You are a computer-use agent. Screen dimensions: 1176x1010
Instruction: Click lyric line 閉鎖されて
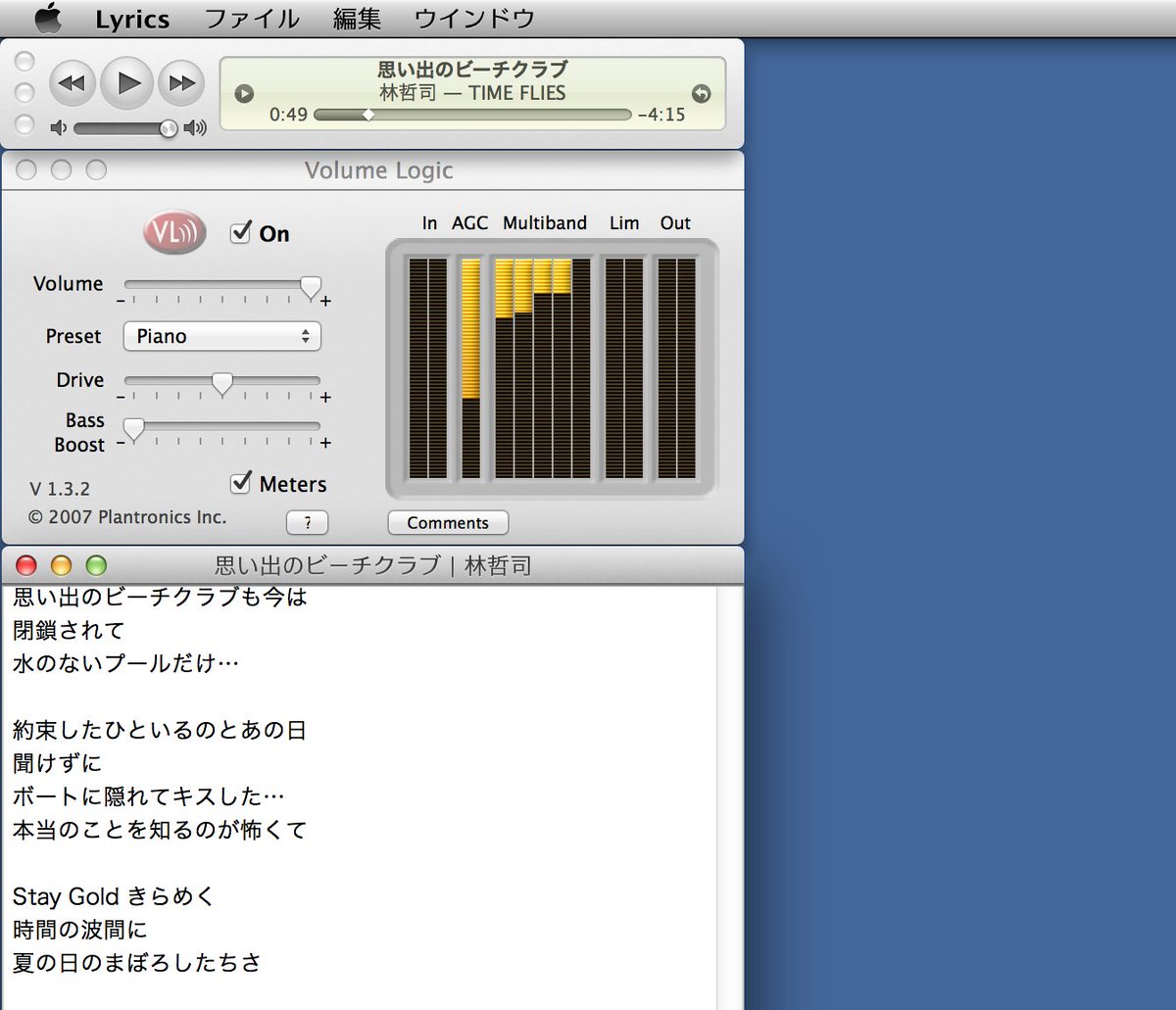coord(69,630)
